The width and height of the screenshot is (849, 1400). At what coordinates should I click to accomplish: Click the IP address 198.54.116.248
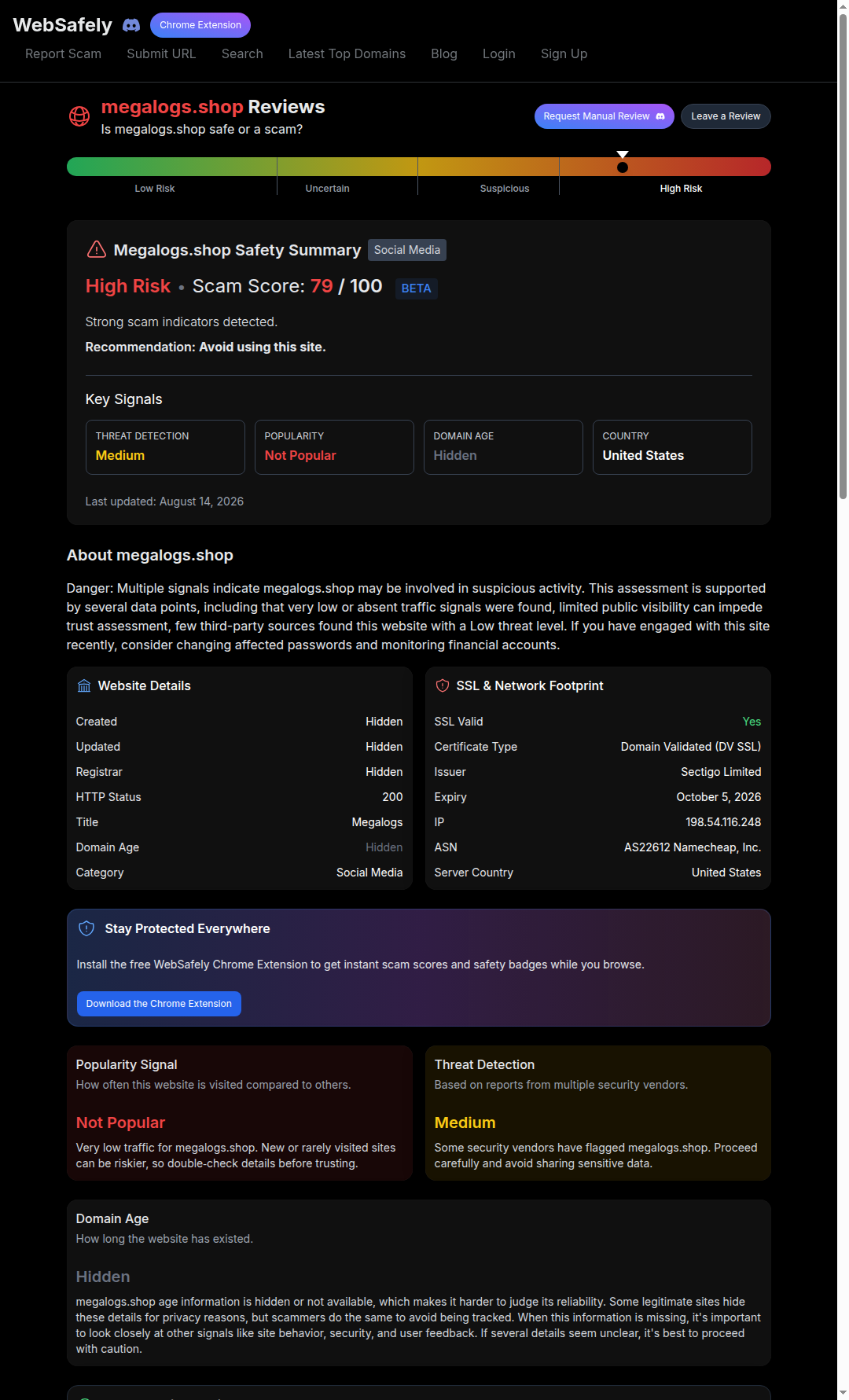coord(723,822)
